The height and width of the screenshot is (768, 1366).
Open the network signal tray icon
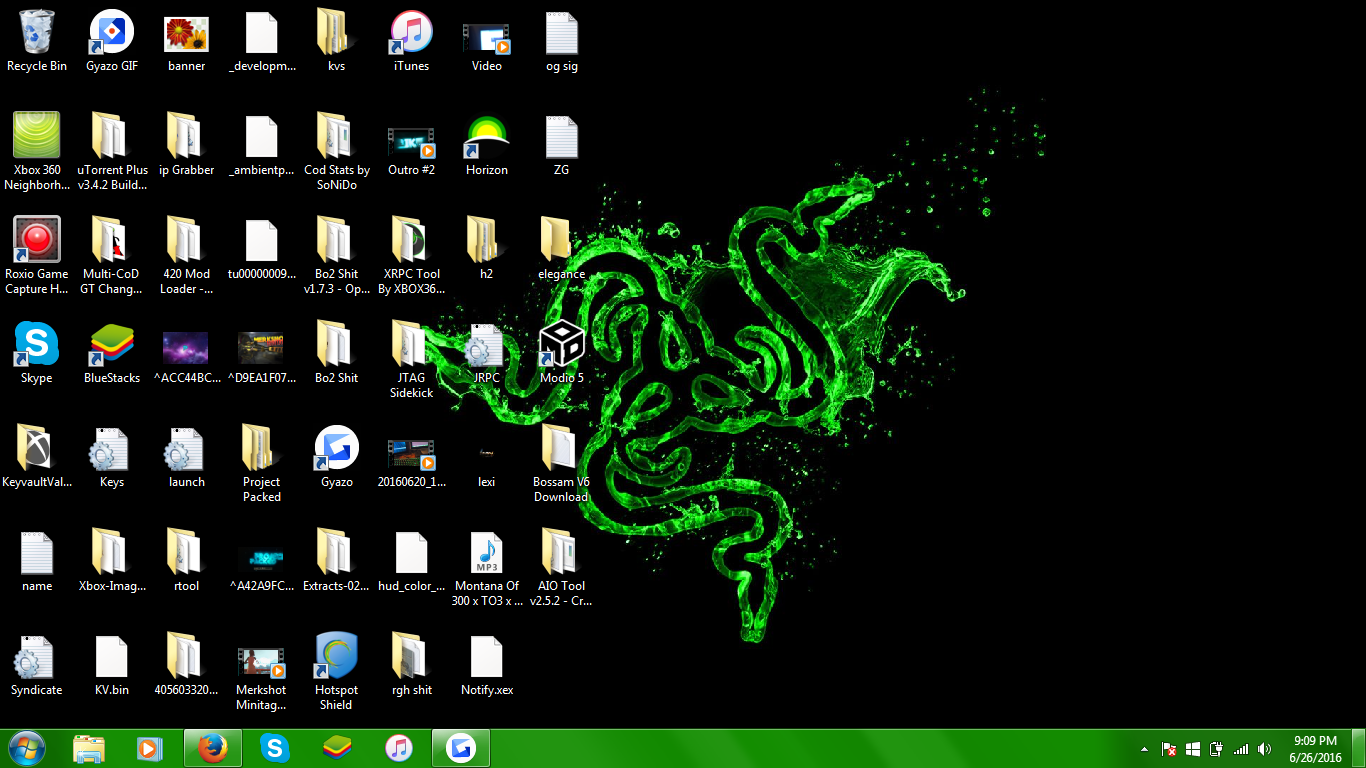(1241, 749)
